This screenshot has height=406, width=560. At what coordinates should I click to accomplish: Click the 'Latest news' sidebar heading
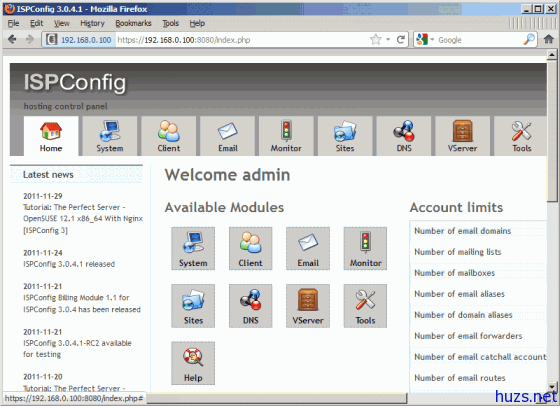48,175
